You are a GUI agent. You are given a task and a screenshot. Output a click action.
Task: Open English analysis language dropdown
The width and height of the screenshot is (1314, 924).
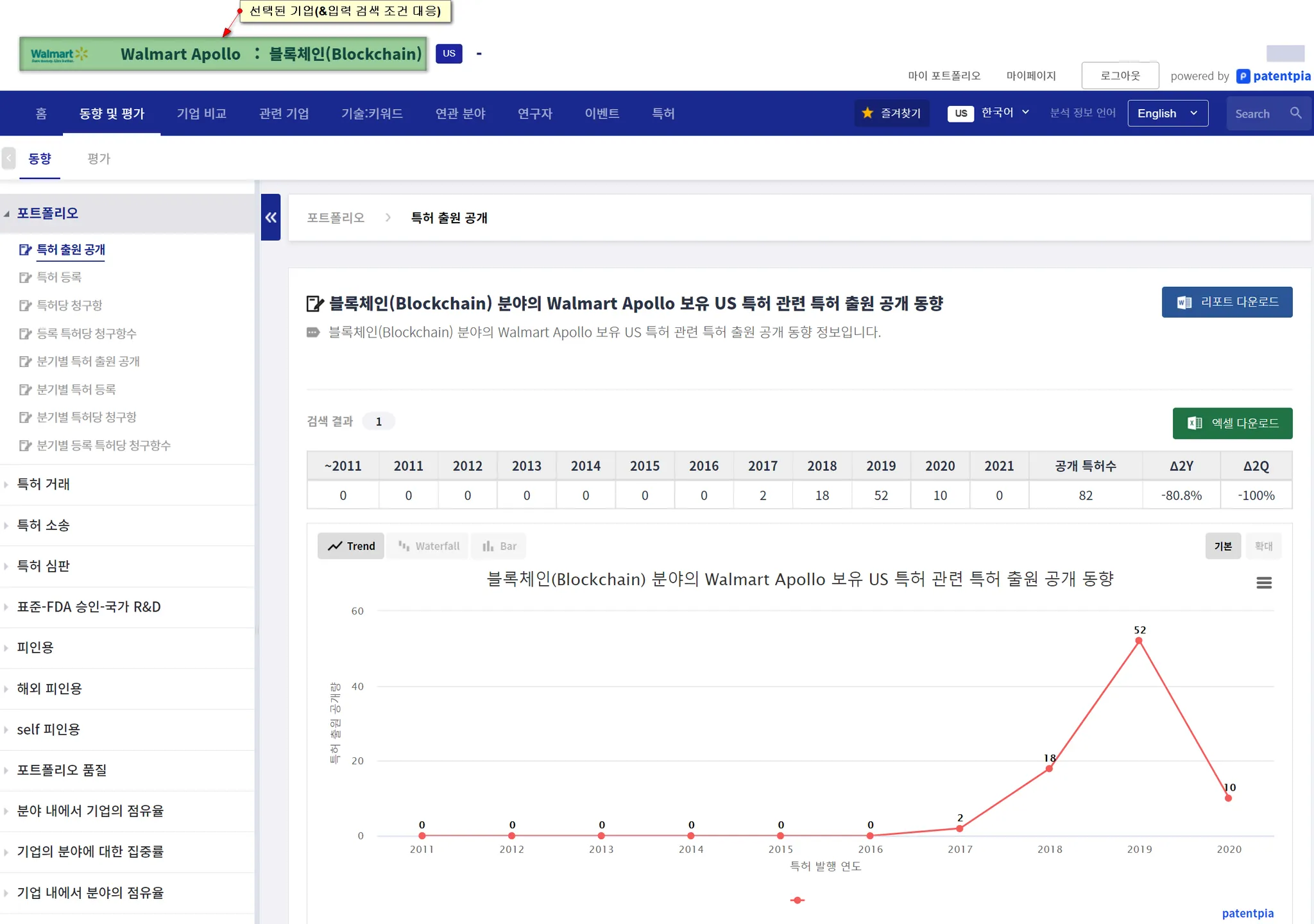point(1167,114)
